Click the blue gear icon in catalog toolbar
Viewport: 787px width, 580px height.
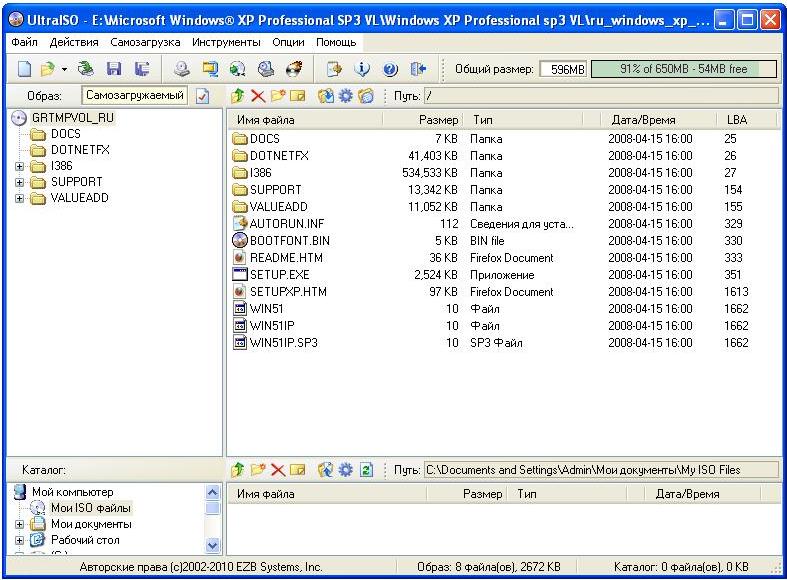(x=346, y=470)
